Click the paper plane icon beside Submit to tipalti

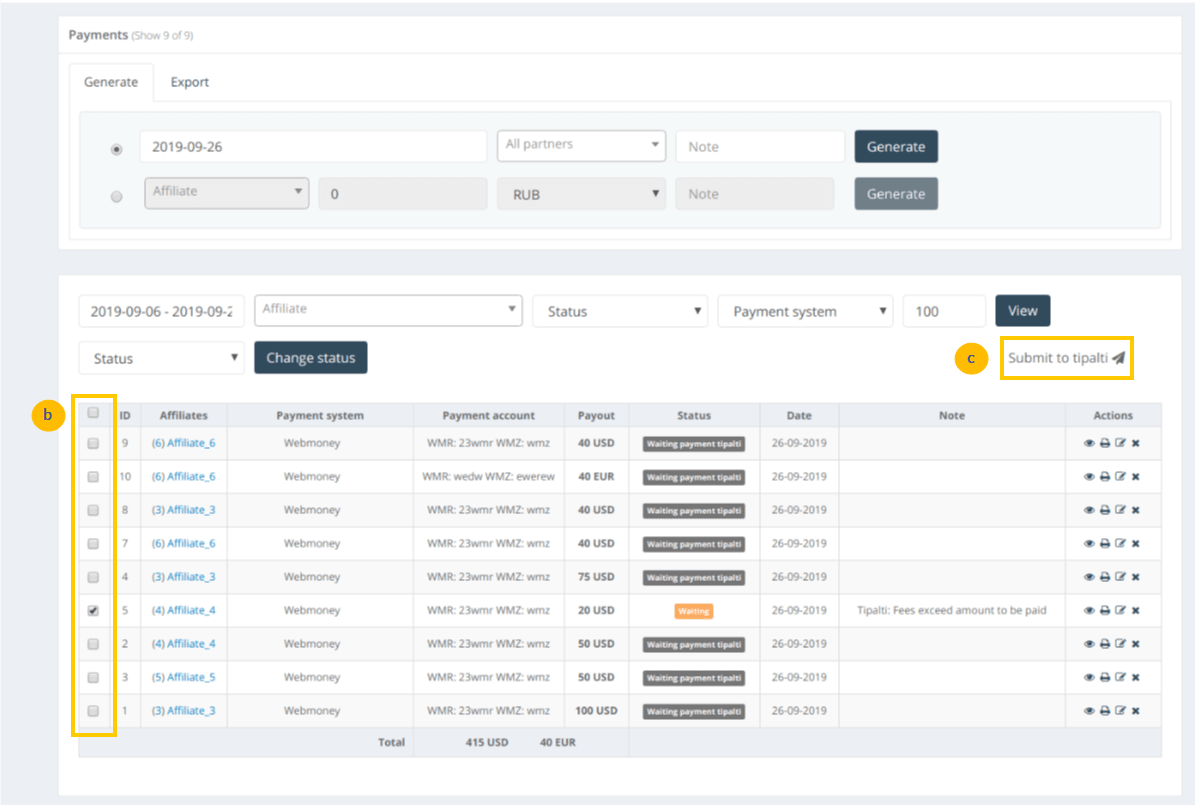click(x=1119, y=358)
